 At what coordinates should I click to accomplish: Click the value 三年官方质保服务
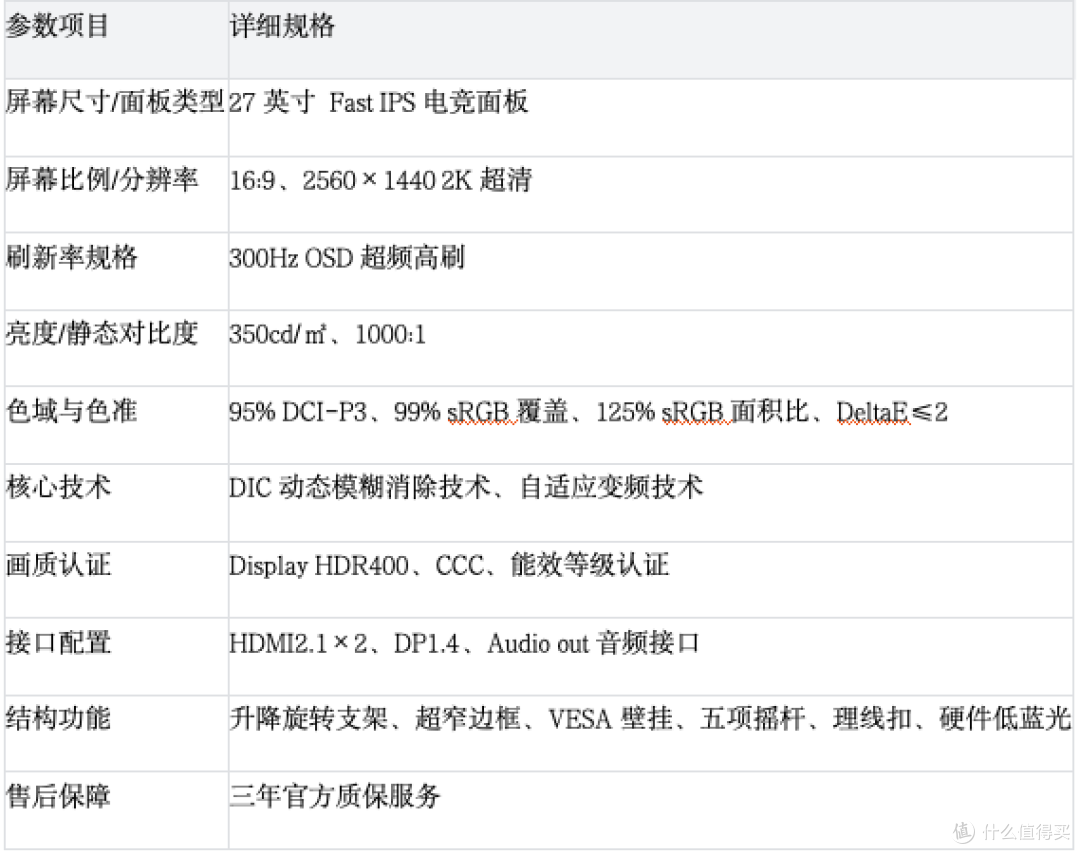[335, 796]
